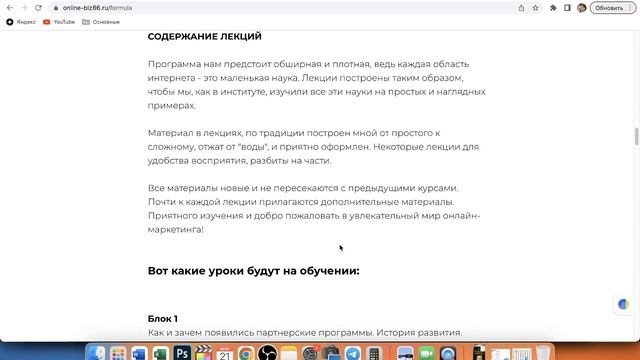Open the extensions puzzle icon
Screen dimensions: 640x360
(x=553, y=8)
